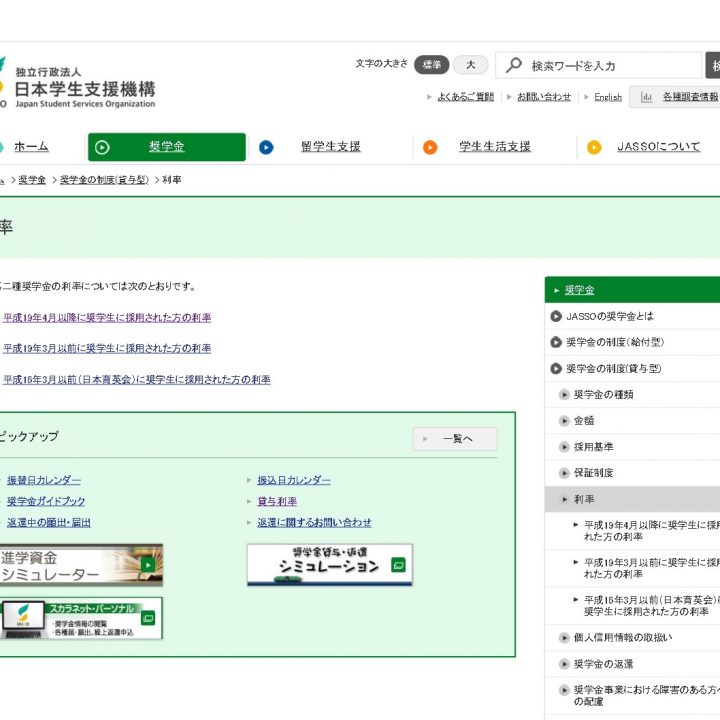Expand 奨学金の制度(給付型) in sidebar
The height and width of the screenshot is (720, 720).
pos(614,342)
